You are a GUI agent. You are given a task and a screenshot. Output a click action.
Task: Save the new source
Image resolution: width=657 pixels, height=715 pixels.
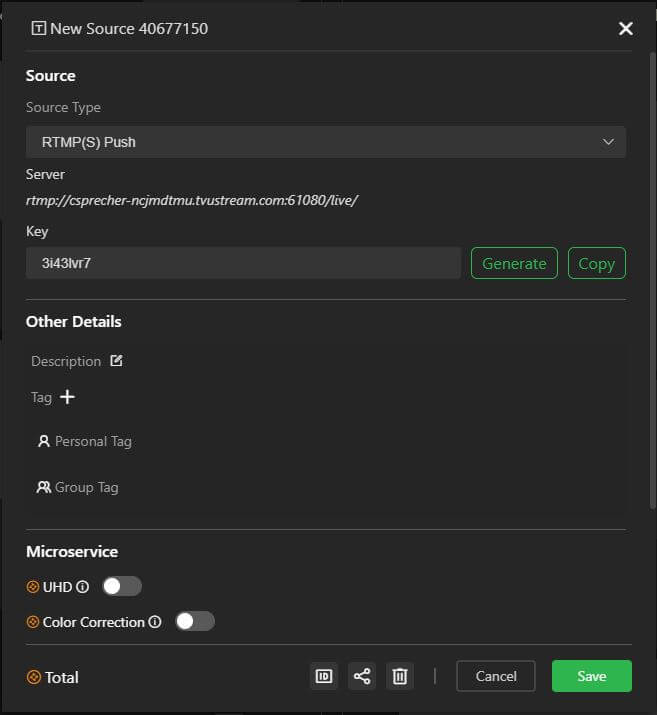[x=591, y=676]
